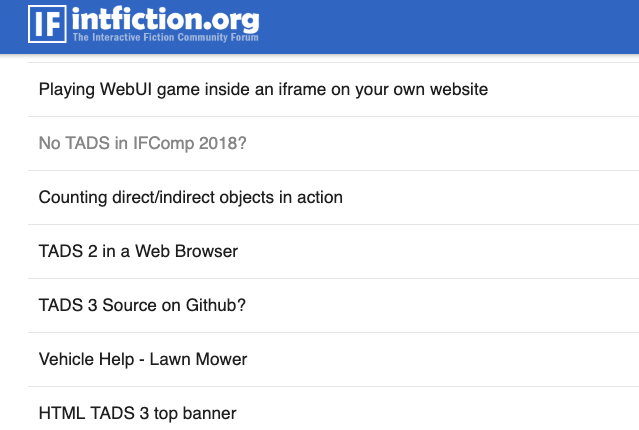This screenshot has height=430, width=639.
Task: Read the Lawn Mower vehicle help thread
Action: pos(142,359)
